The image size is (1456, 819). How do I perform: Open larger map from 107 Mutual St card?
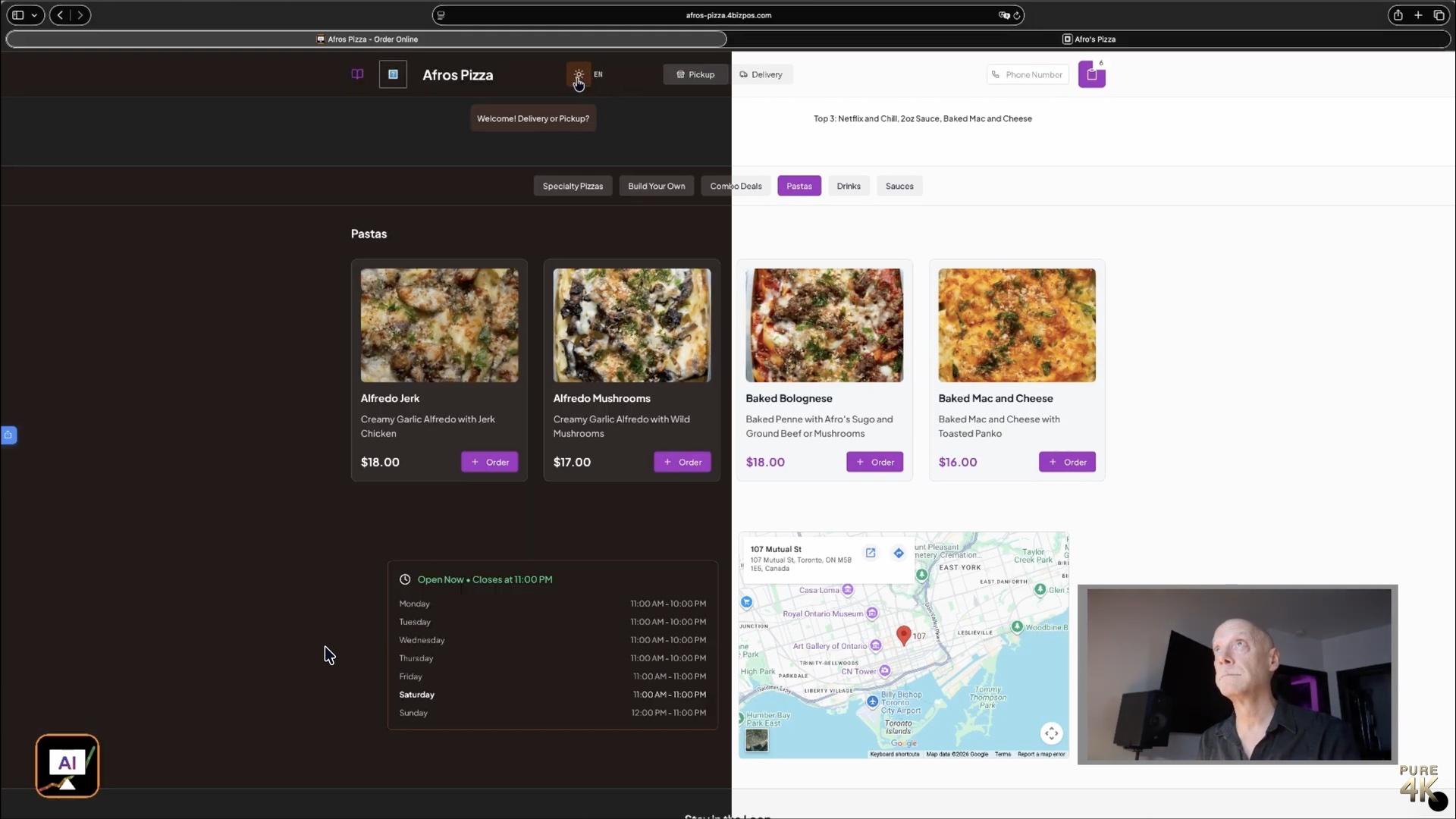[871, 553]
